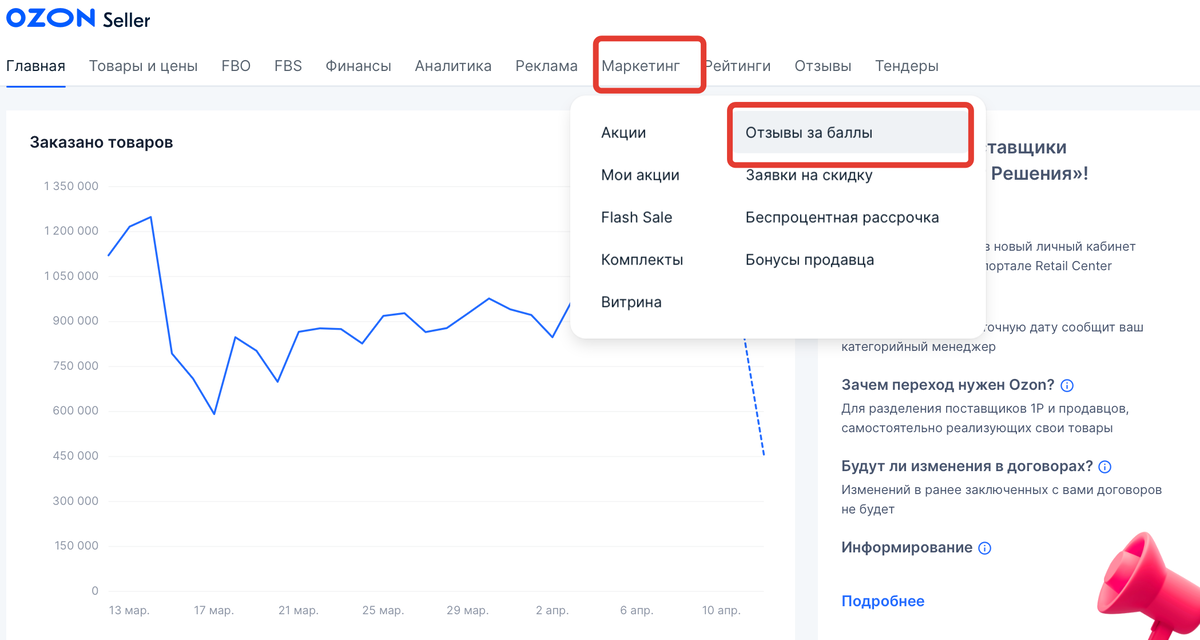This screenshot has width=1200, height=640.
Task: Select Отзывы за баллы menu entry
Action: point(850,133)
